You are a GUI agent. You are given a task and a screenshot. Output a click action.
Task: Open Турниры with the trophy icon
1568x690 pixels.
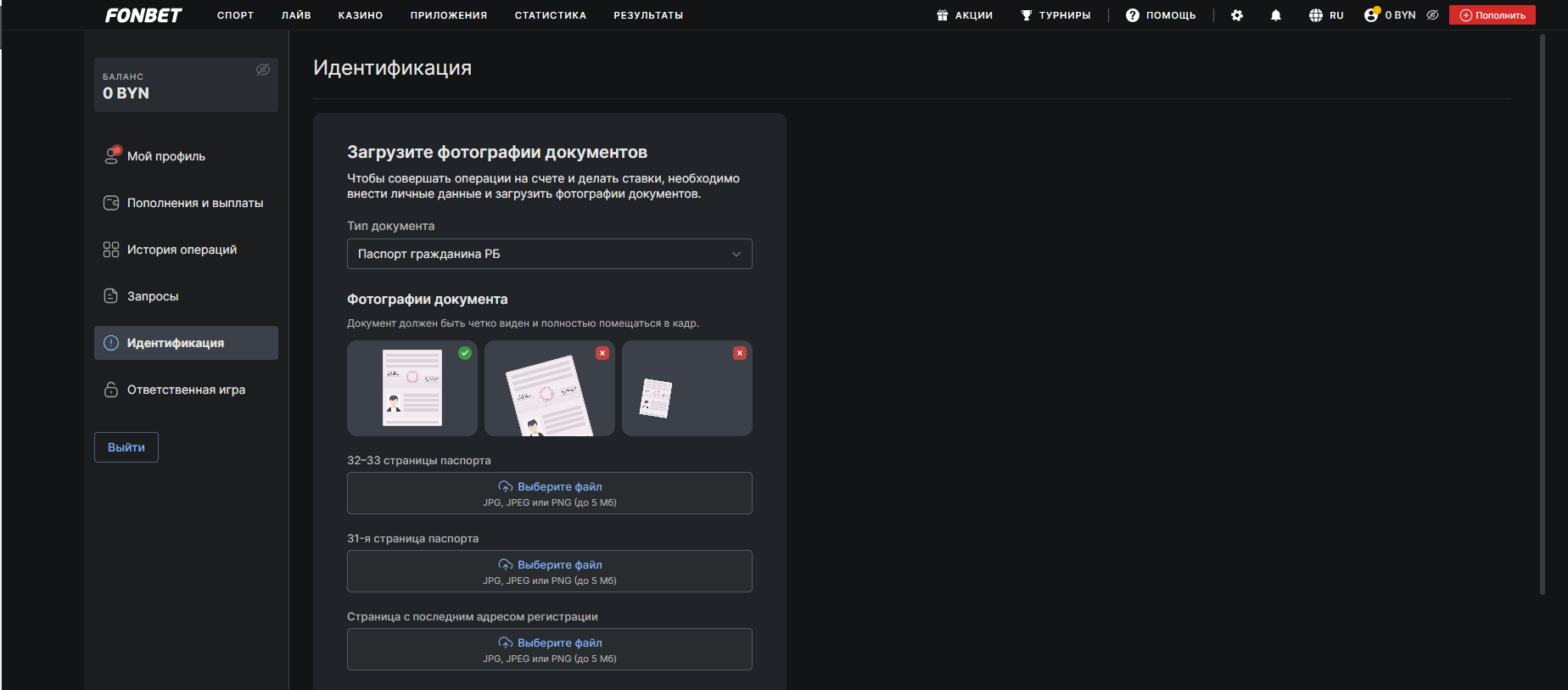click(x=1027, y=15)
